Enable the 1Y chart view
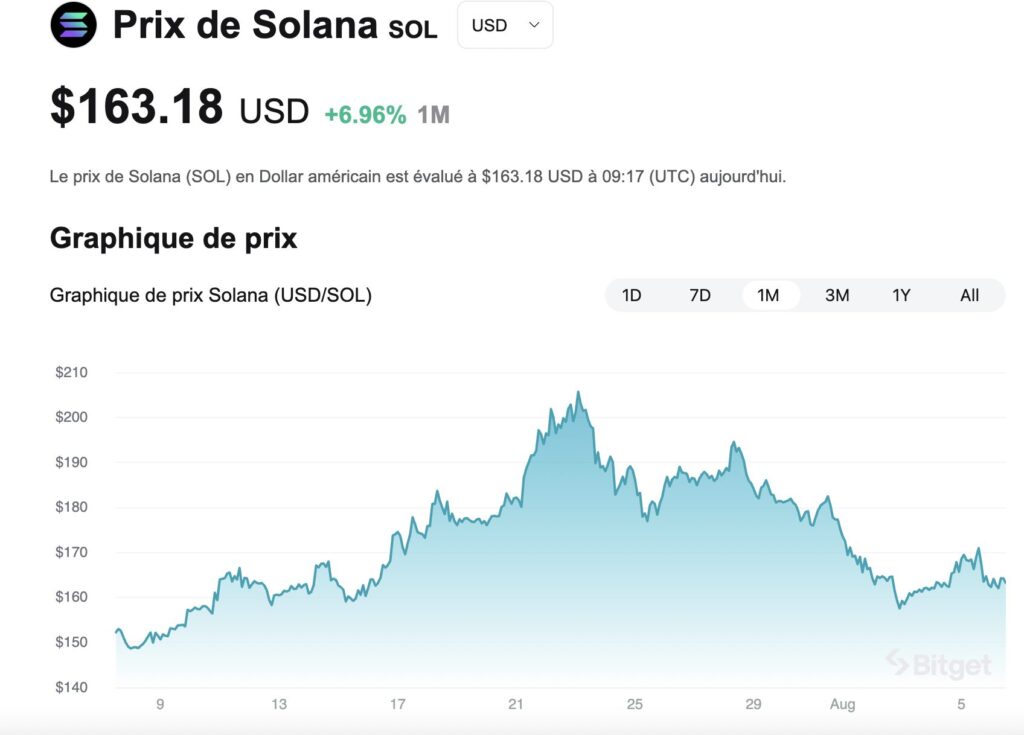The height and width of the screenshot is (735, 1024). coord(902,295)
